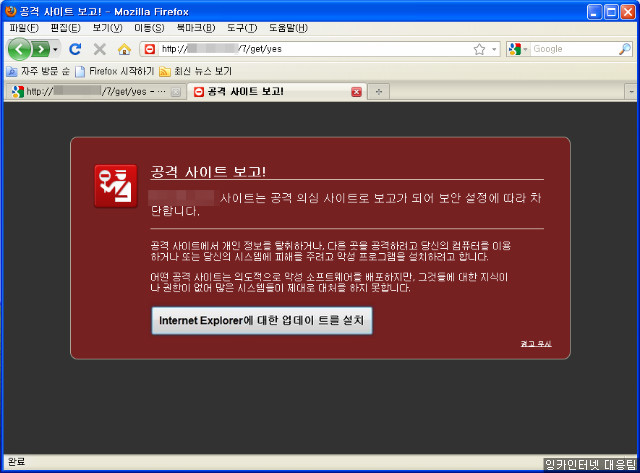
Task: Open the 파일(F) menu
Action: coord(24,28)
